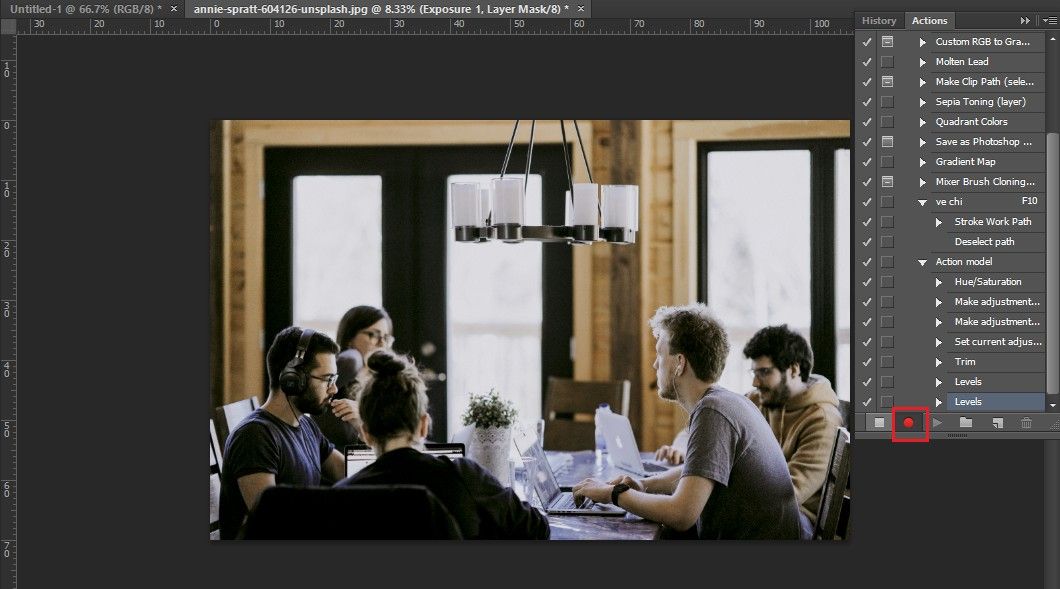The image size is (1060, 589).
Task: Play the selected action with the Play button
Action: tap(937, 423)
